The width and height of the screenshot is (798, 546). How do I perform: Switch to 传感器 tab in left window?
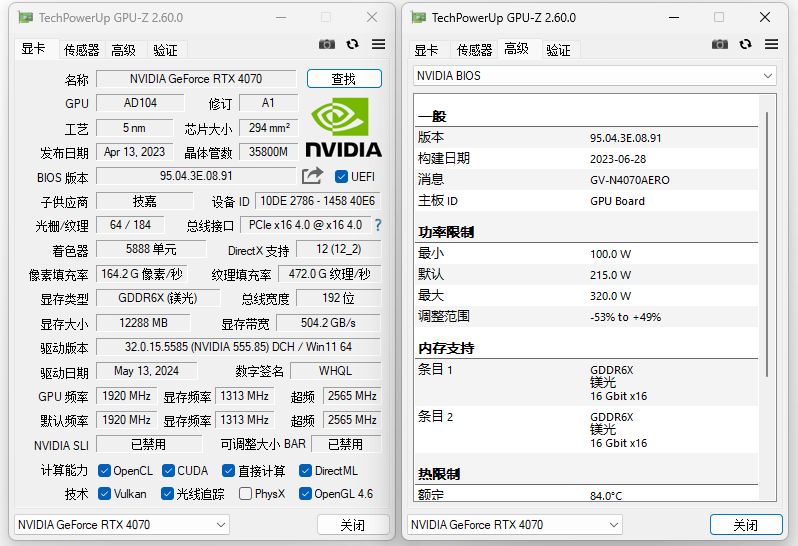click(82, 50)
